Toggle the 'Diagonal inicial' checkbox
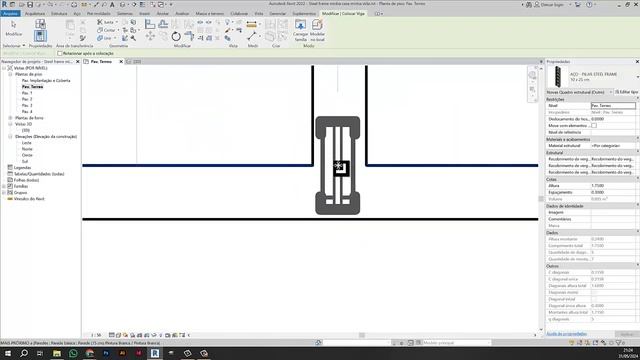 coord(594,299)
